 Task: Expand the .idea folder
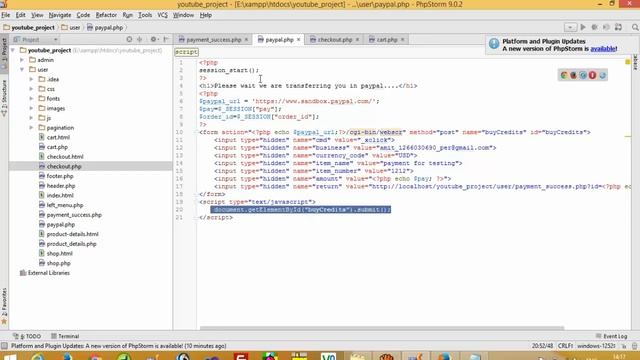[x=31, y=79]
